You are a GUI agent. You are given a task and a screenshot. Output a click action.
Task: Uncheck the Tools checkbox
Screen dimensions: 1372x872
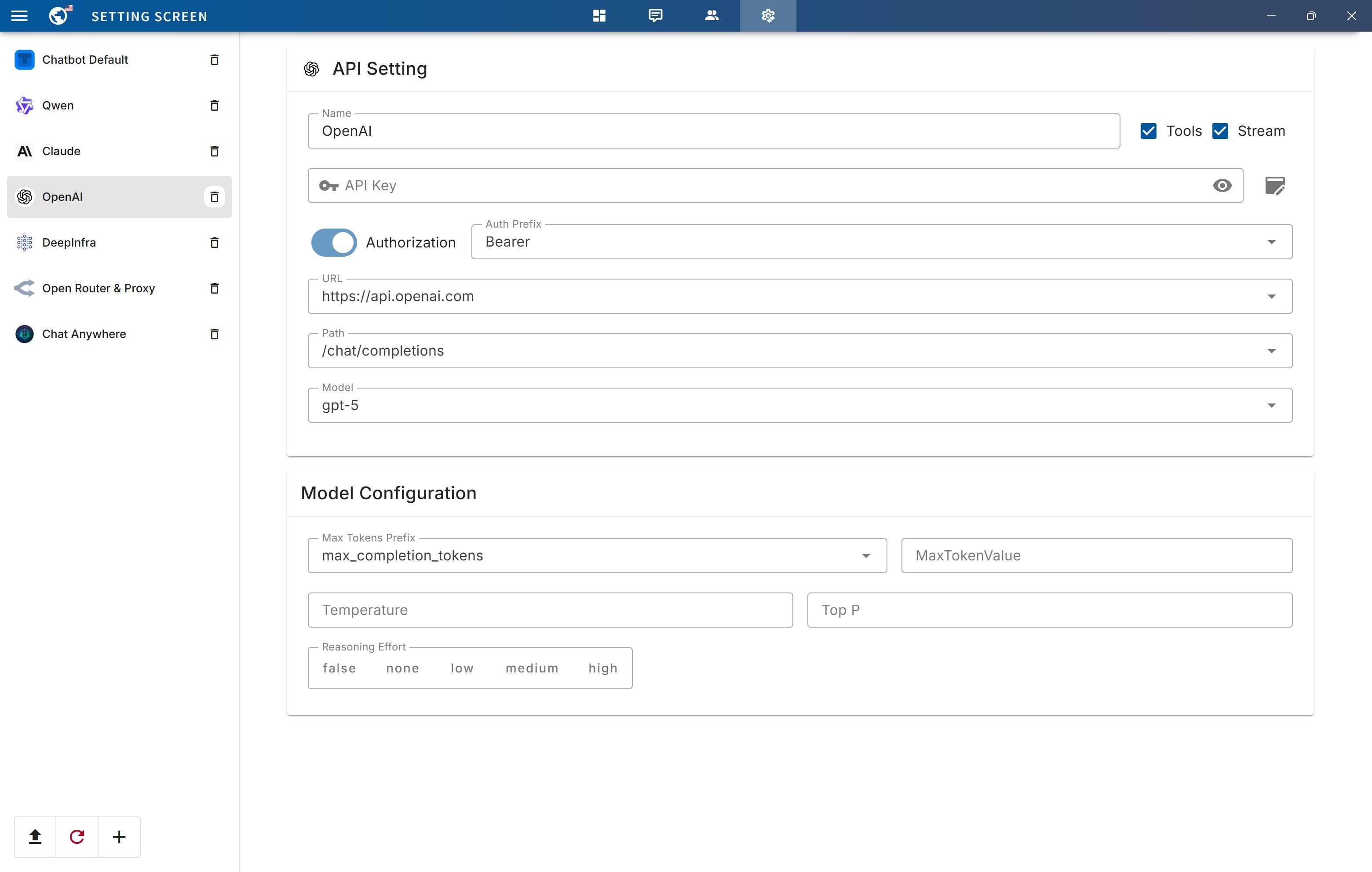1148,131
